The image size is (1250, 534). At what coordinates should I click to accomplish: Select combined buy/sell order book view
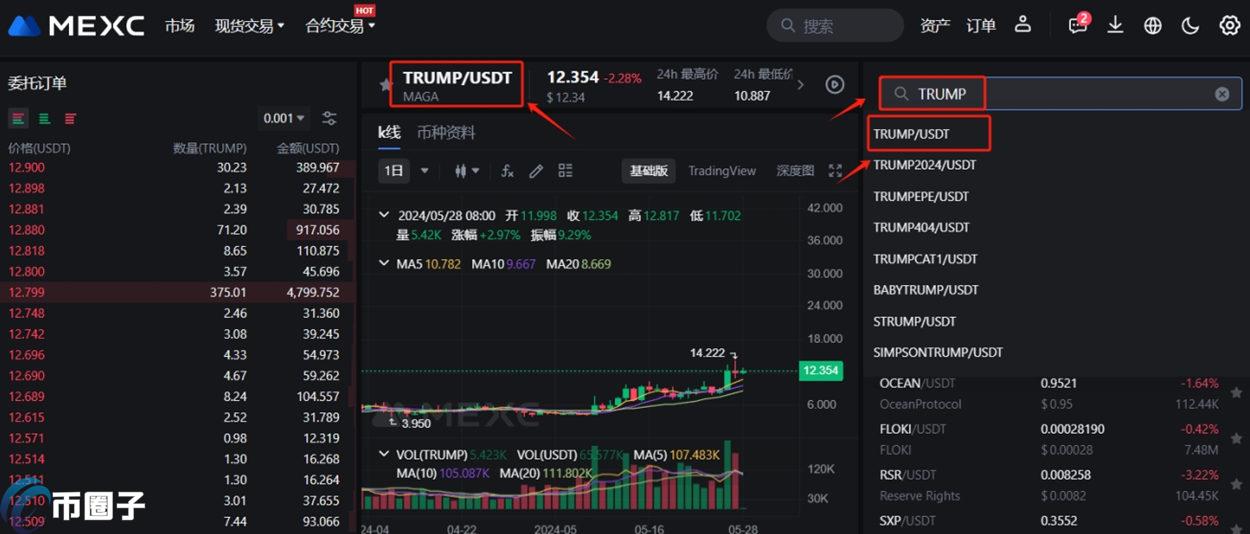pos(19,118)
